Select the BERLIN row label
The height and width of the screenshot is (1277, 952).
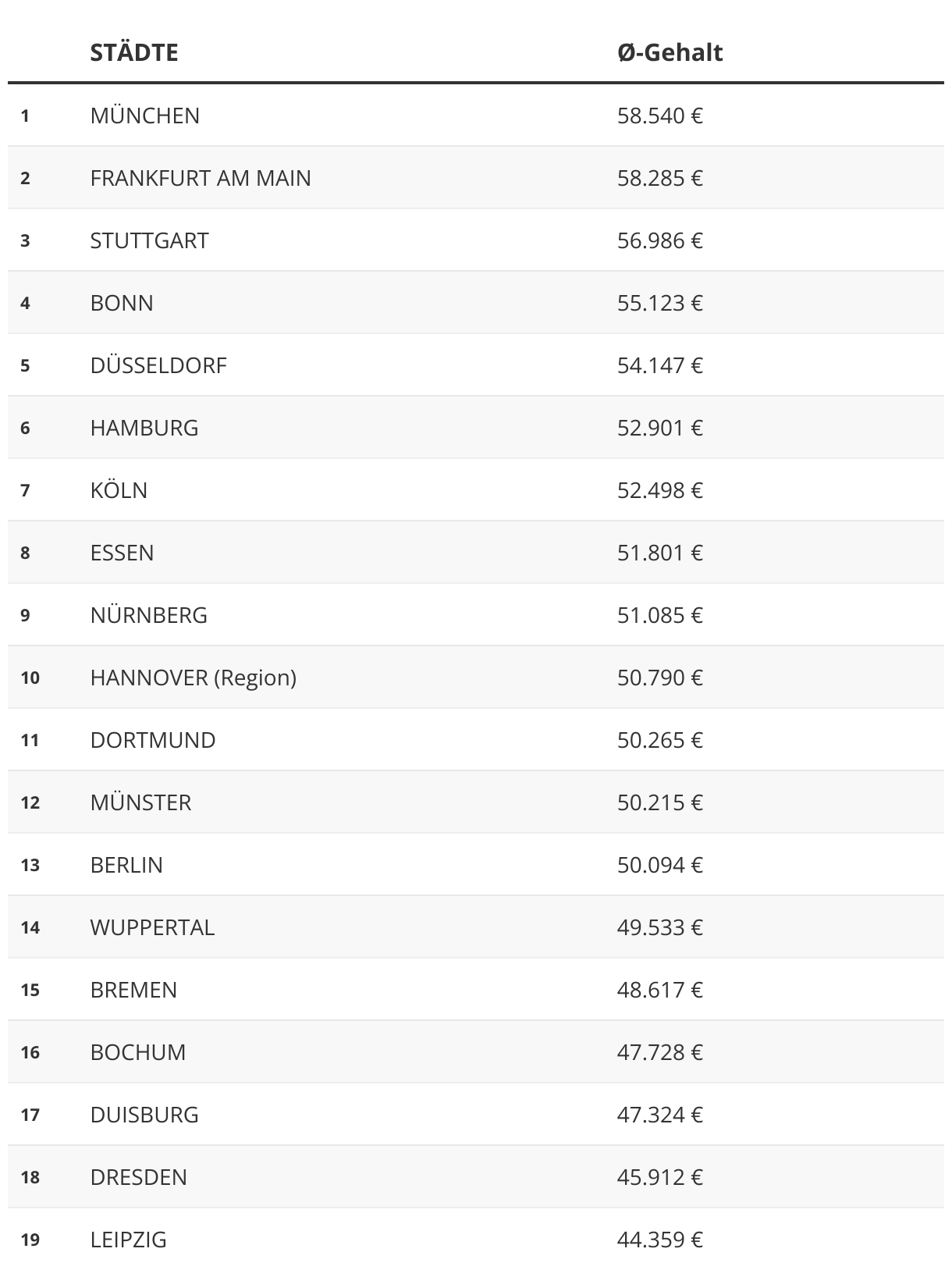click(x=126, y=865)
